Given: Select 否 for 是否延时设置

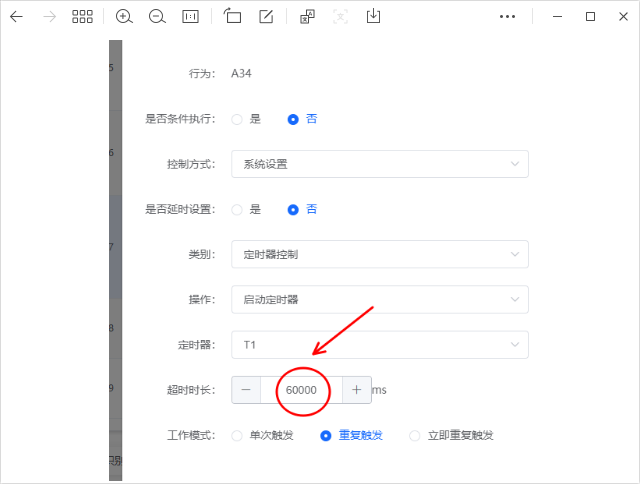Looking at the screenshot, I should [x=302, y=210].
